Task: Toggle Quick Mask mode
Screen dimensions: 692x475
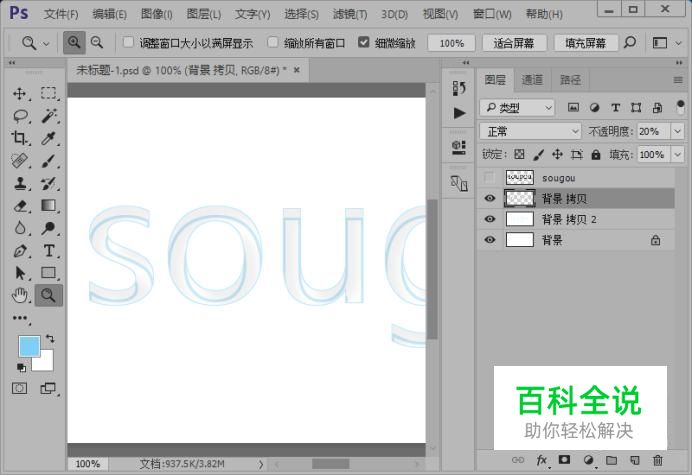Action: click(19, 388)
